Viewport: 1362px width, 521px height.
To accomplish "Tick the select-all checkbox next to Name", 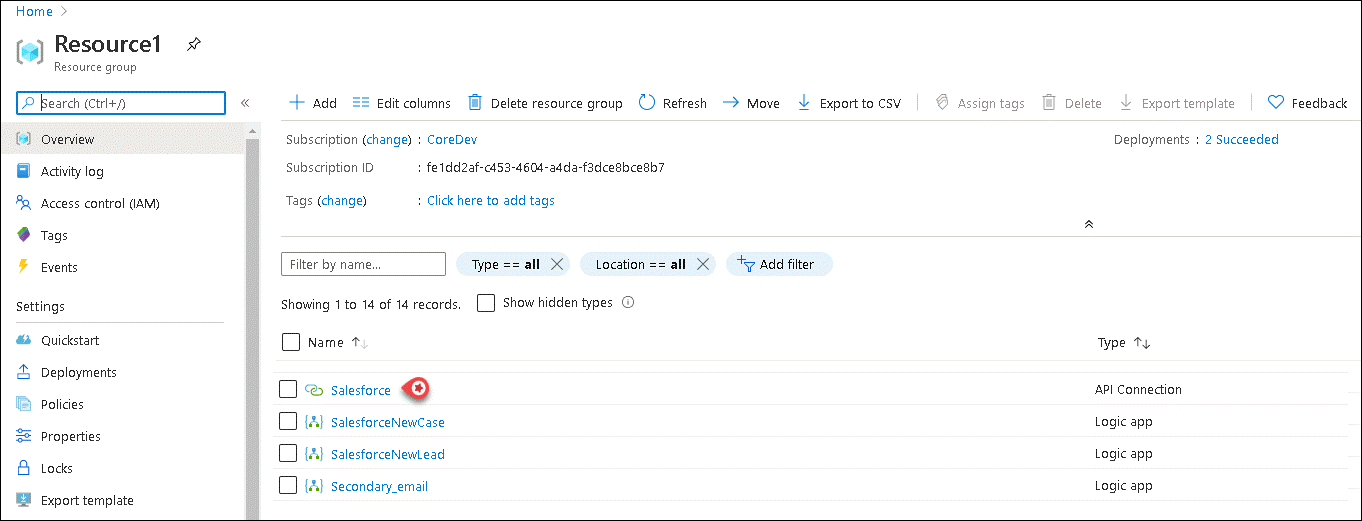I will tap(291, 342).
